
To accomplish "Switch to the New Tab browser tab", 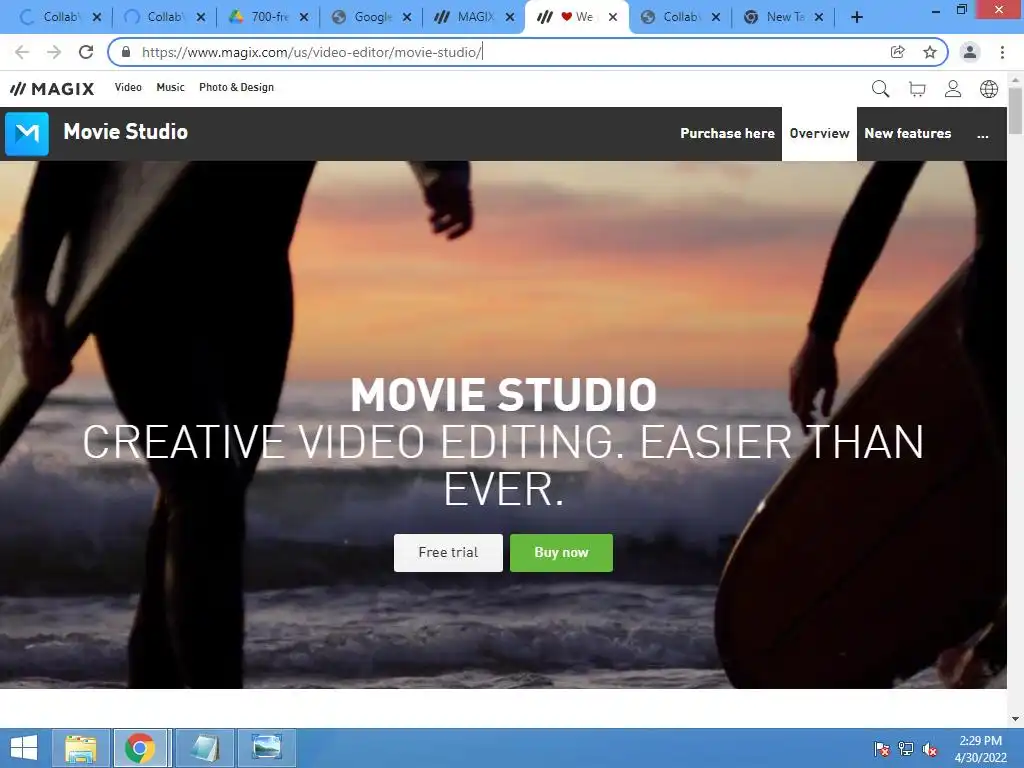I will pyautogui.click(x=782, y=17).
